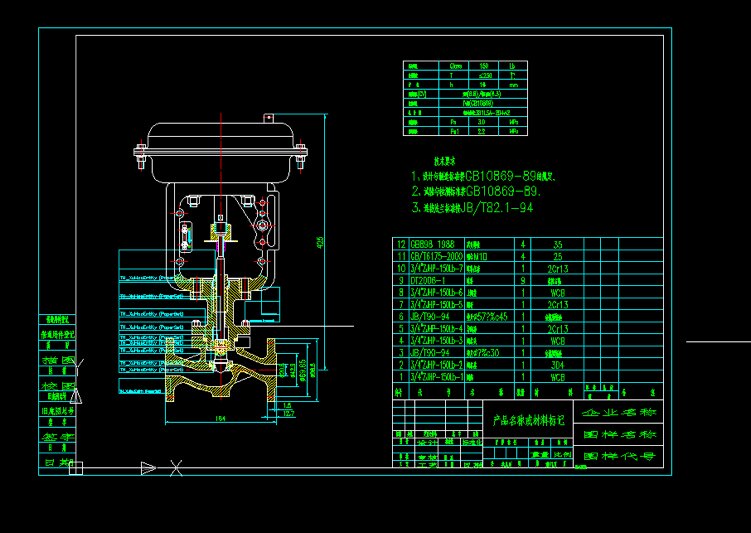Select the 图样代号 title block cell
Viewport: 751px width, 533px height.
coord(618,456)
